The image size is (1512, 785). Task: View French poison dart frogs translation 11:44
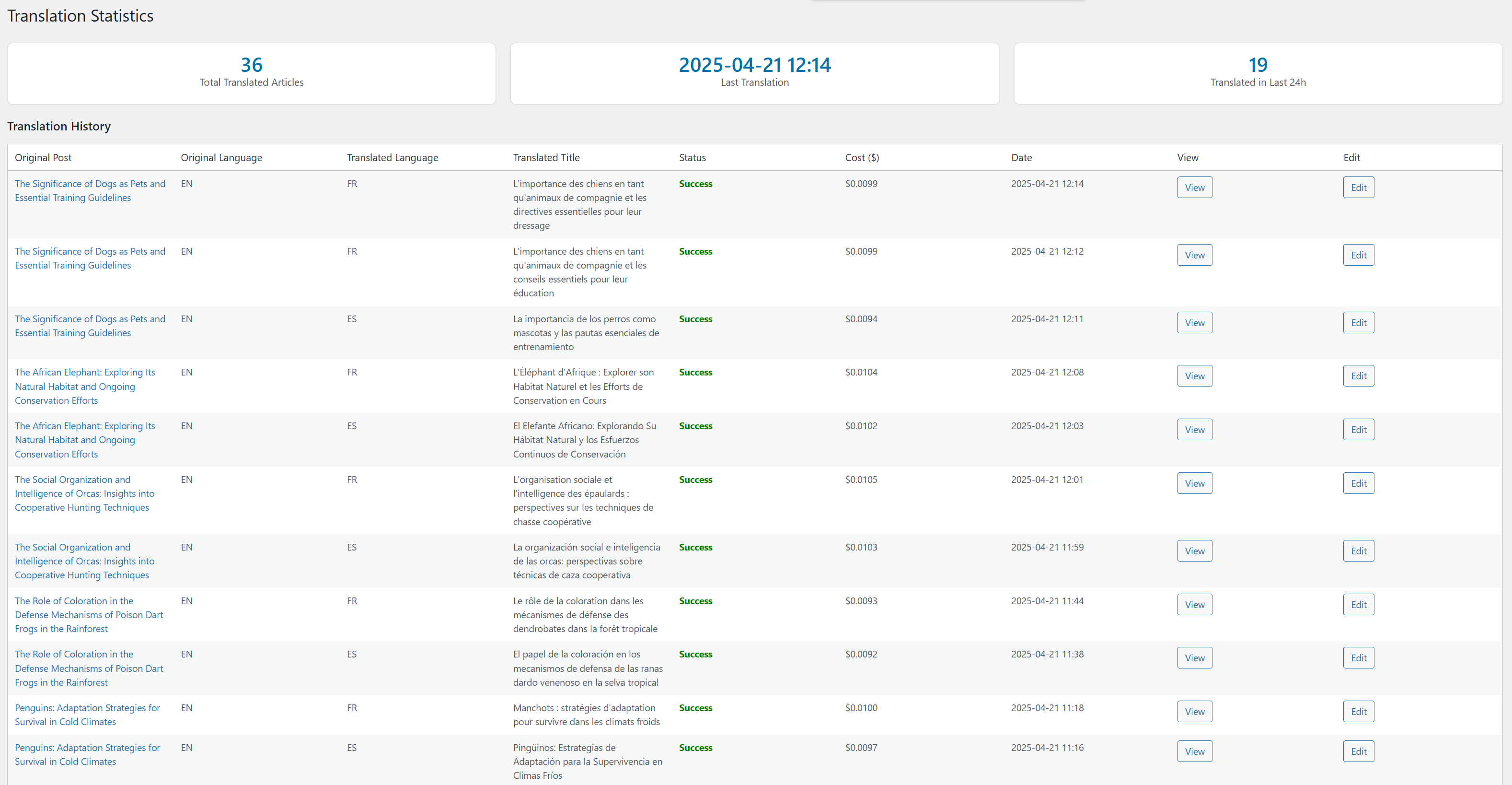pyautogui.click(x=1194, y=604)
